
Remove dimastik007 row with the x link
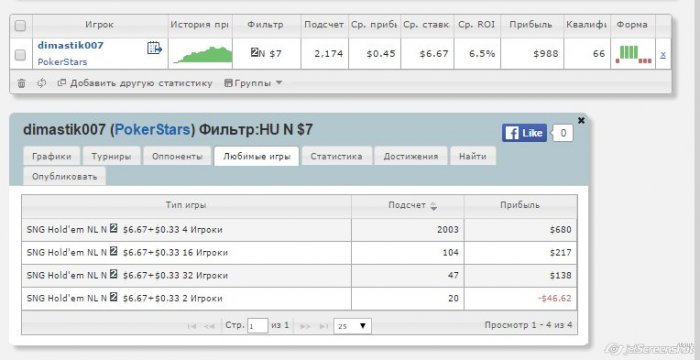click(663, 54)
